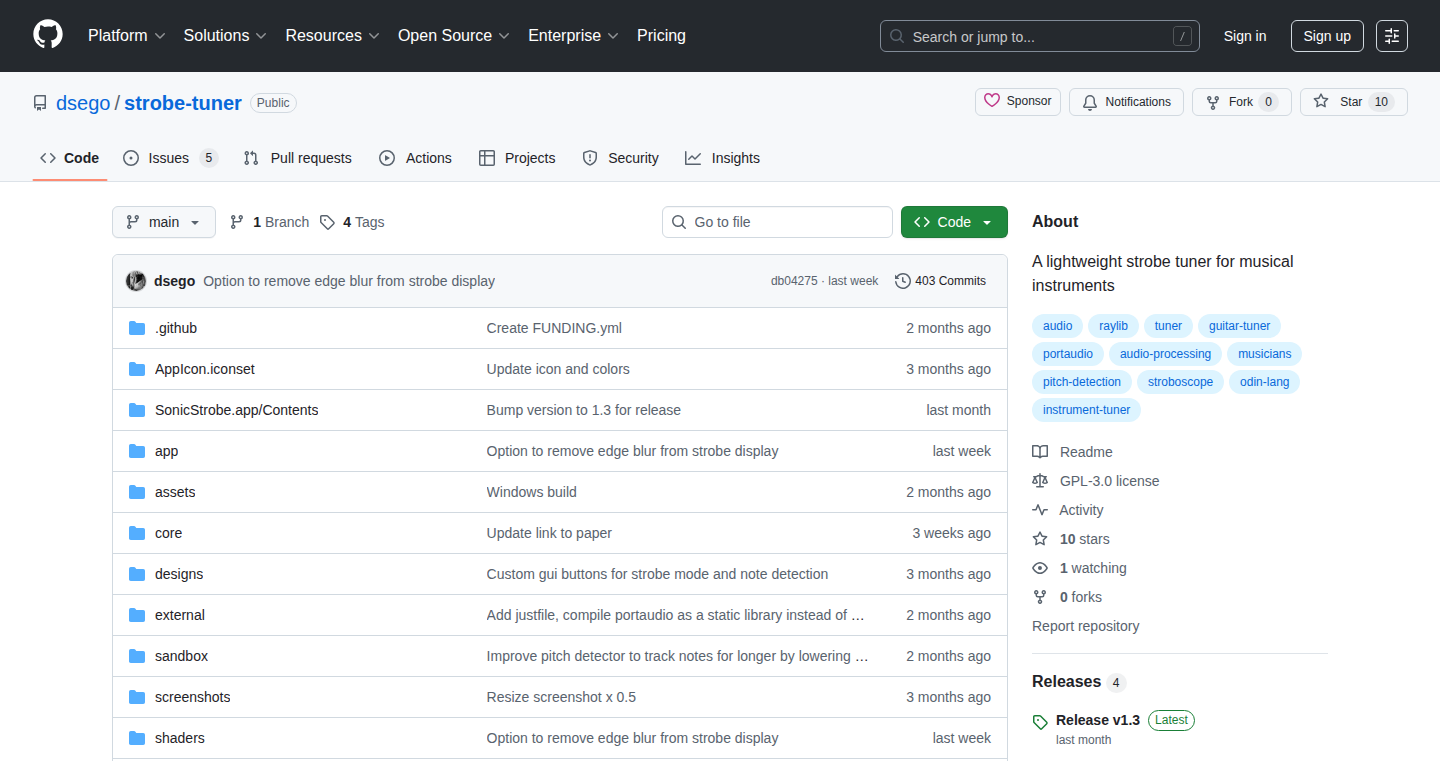Click the folder icon beside shaders
This screenshot has width=1440, height=761.
[x=137, y=738]
